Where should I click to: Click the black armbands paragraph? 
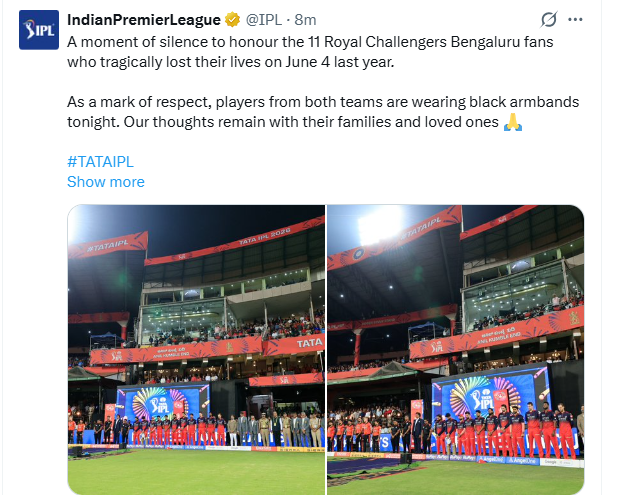pyautogui.click(x=323, y=112)
